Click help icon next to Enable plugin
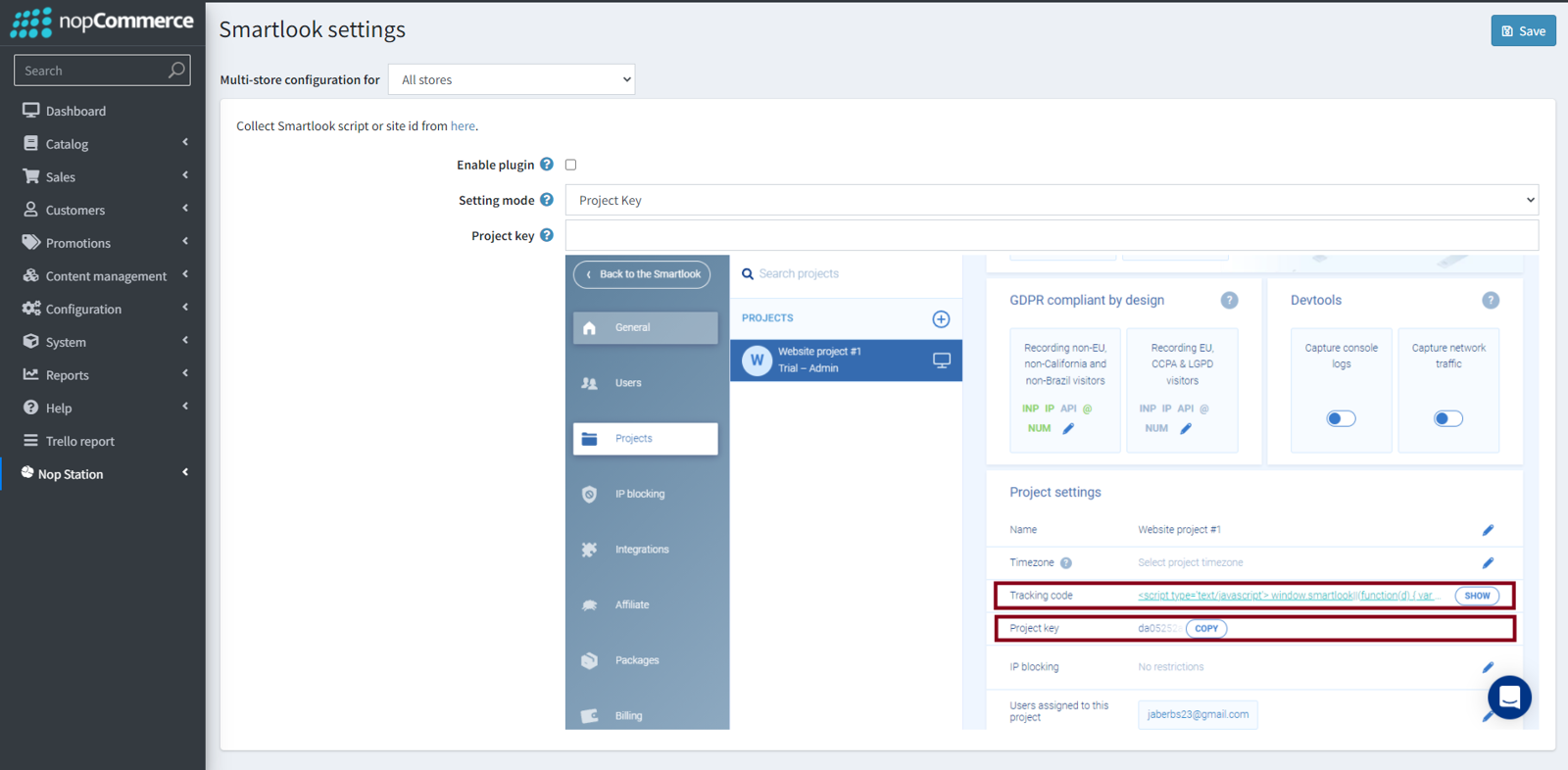 (547, 165)
